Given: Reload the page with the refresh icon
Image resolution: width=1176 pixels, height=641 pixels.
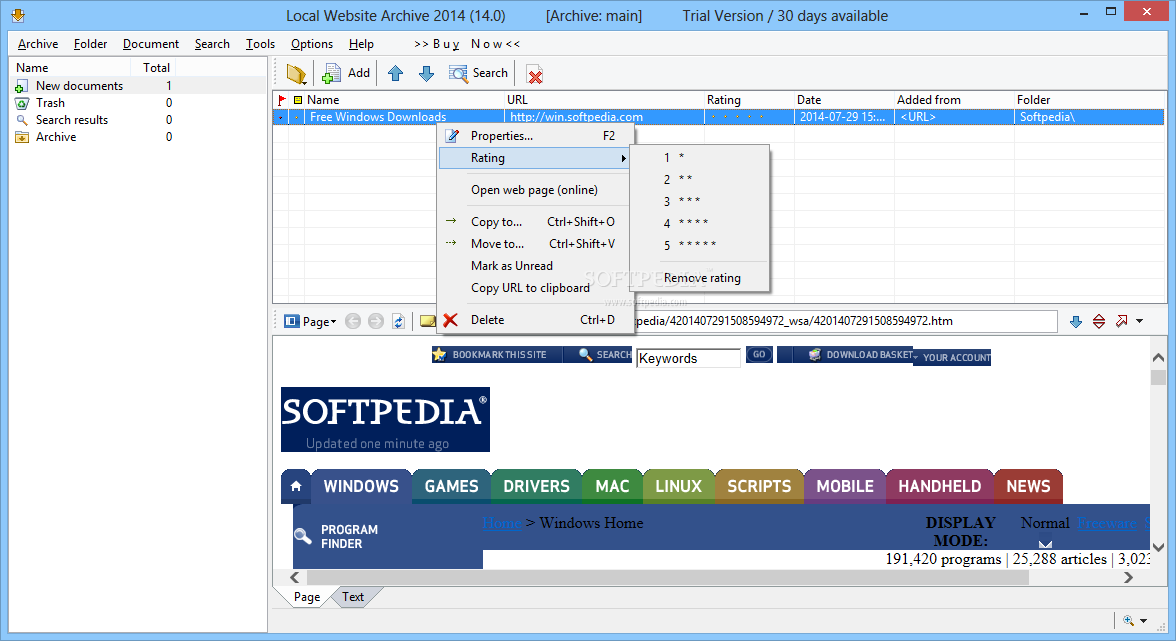Looking at the screenshot, I should [398, 322].
